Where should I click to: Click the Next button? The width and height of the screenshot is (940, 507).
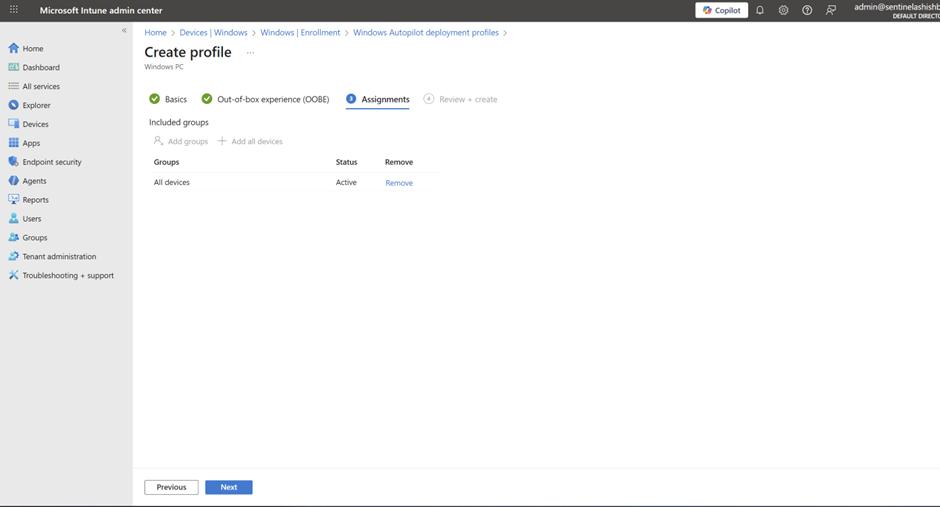(228, 487)
